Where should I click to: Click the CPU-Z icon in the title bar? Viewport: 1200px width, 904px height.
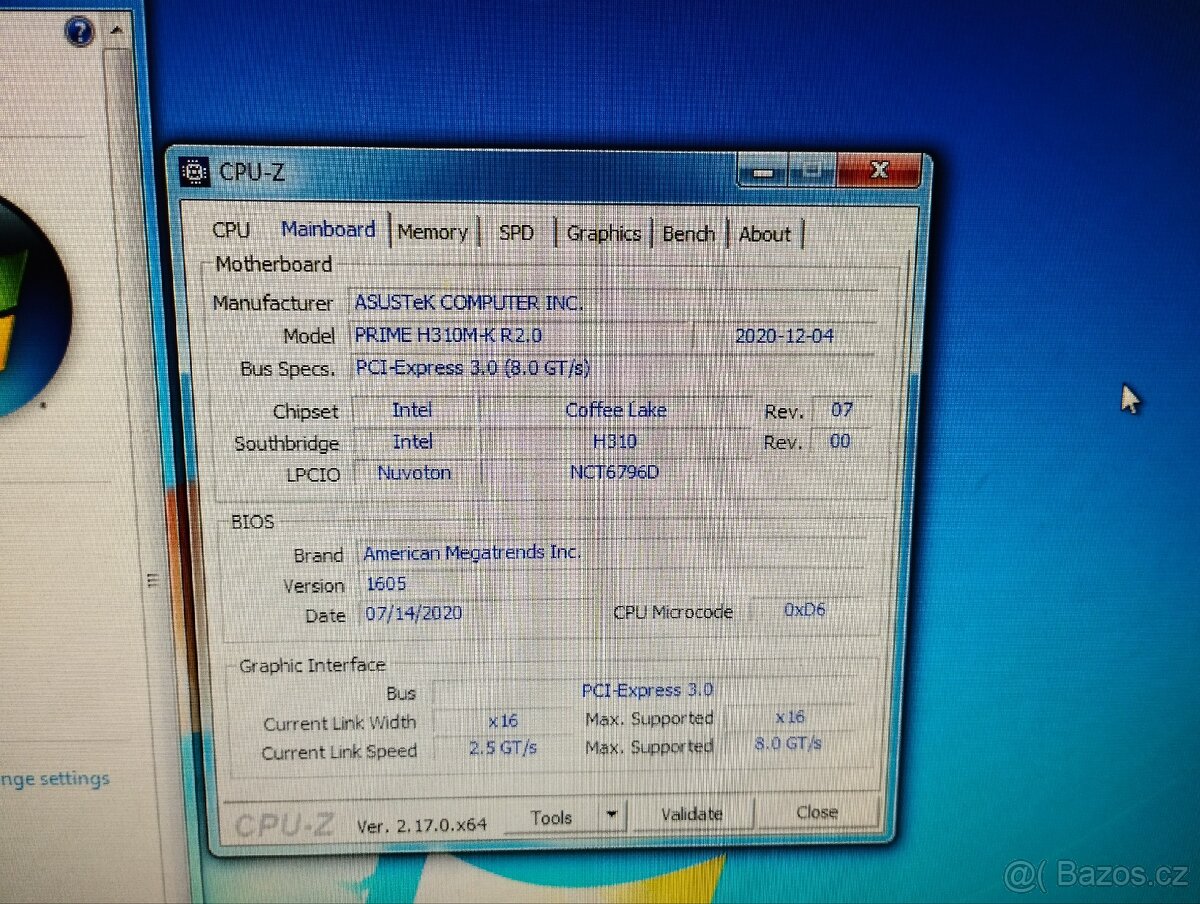point(193,171)
